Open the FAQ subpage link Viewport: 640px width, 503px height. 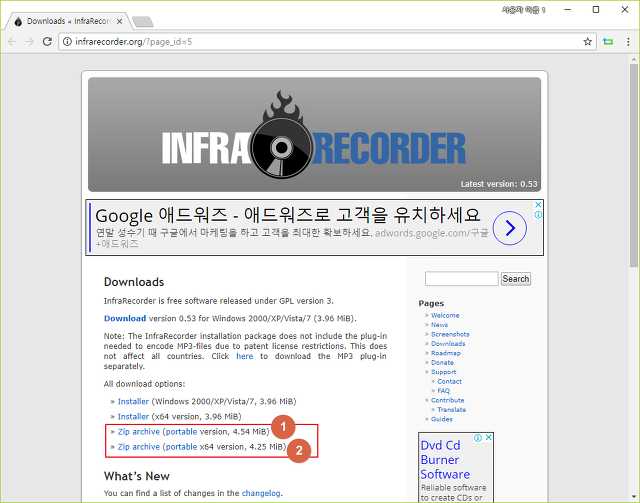tap(443, 391)
